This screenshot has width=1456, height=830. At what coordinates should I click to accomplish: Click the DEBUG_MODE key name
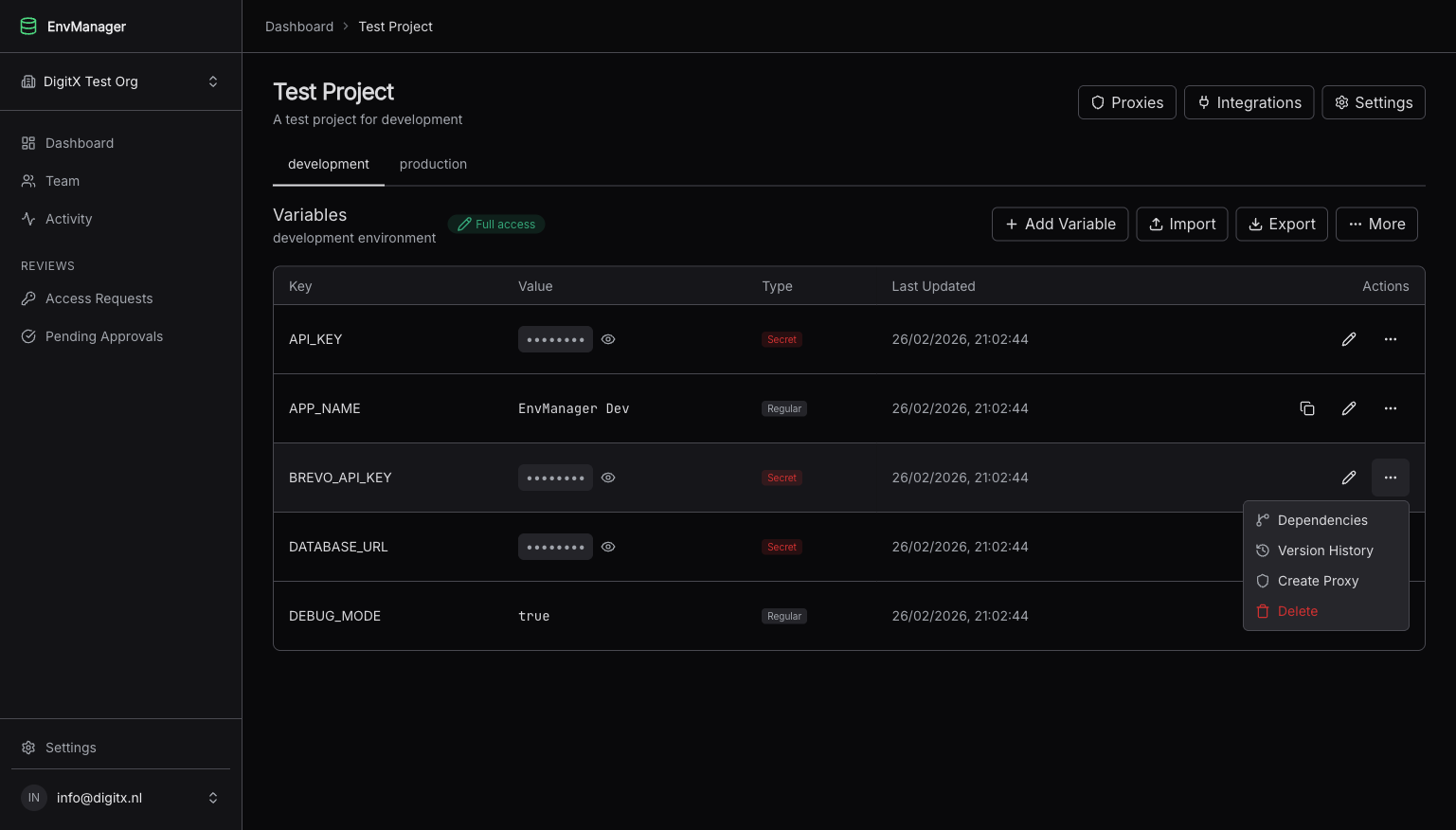334,616
